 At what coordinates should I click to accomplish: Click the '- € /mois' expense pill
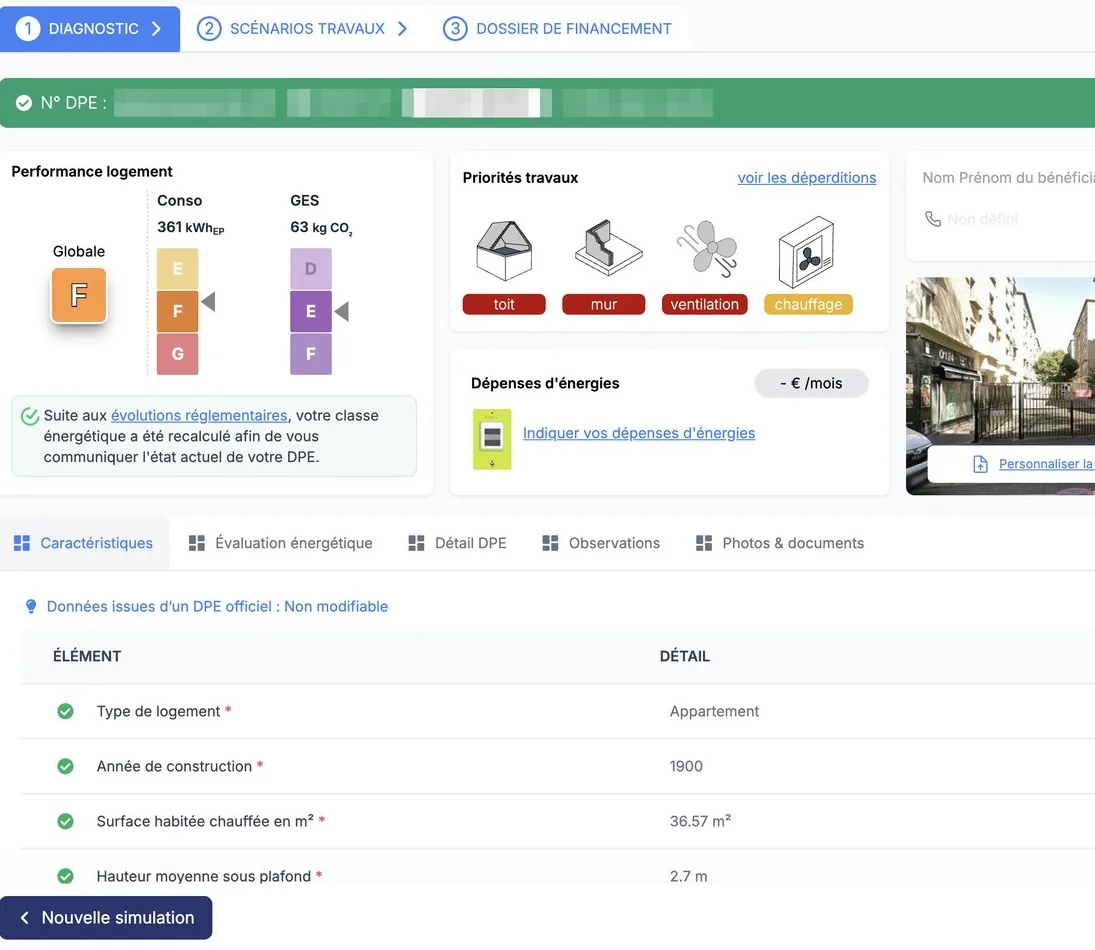click(811, 383)
